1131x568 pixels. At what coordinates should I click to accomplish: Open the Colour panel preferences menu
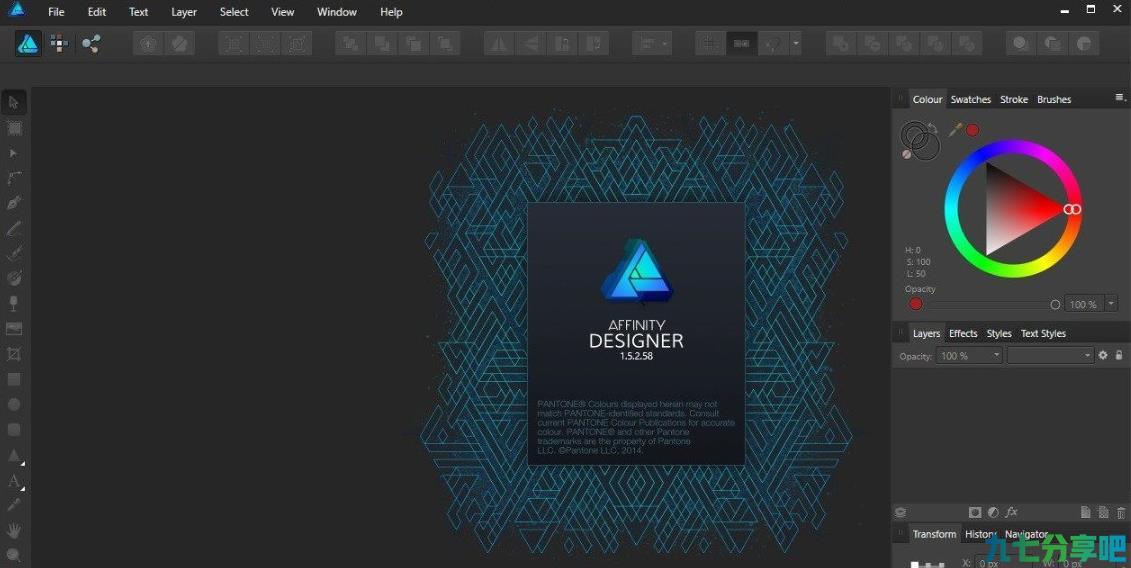[1119, 97]
